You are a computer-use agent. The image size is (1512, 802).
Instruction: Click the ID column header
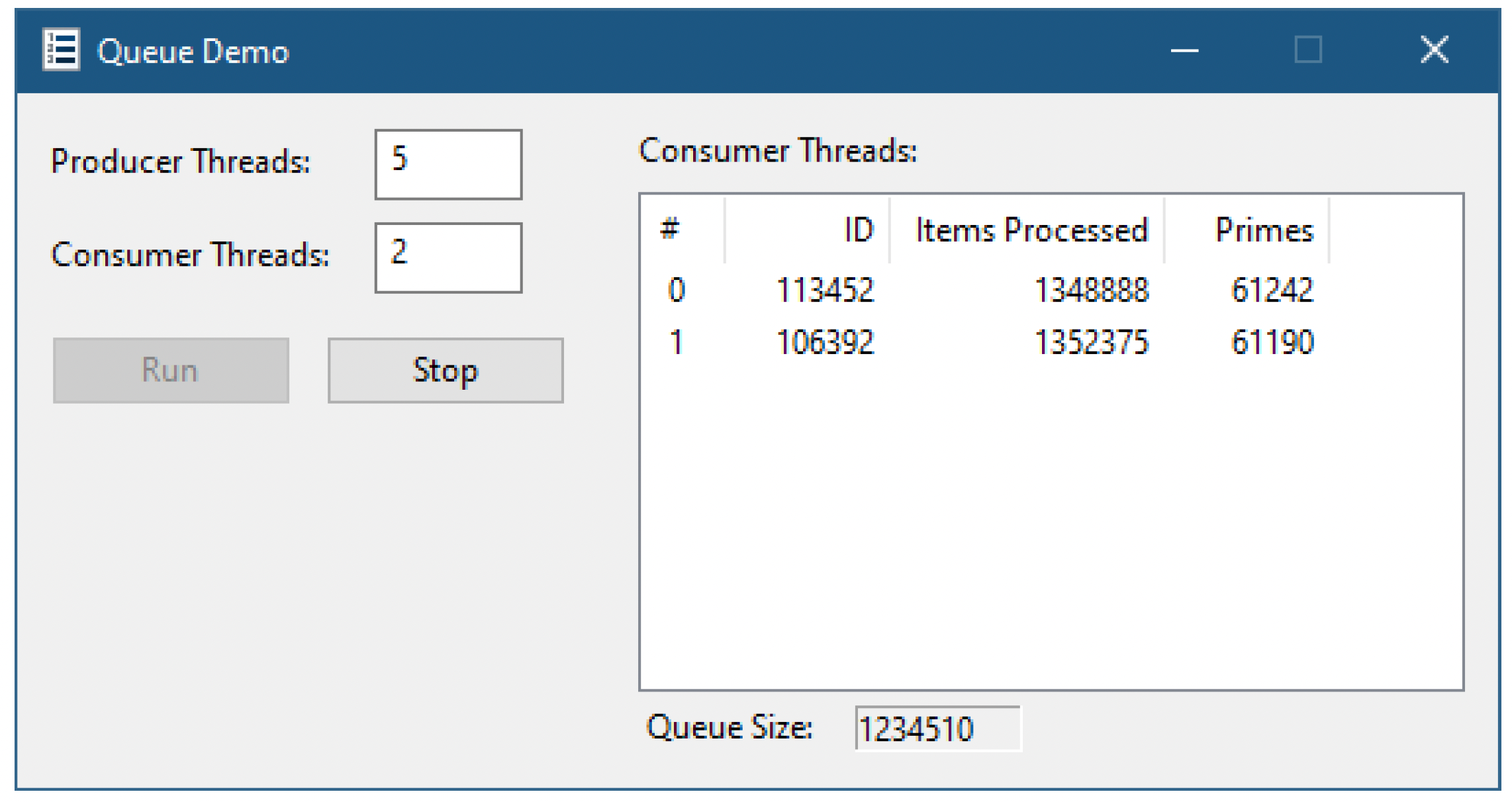807,230
